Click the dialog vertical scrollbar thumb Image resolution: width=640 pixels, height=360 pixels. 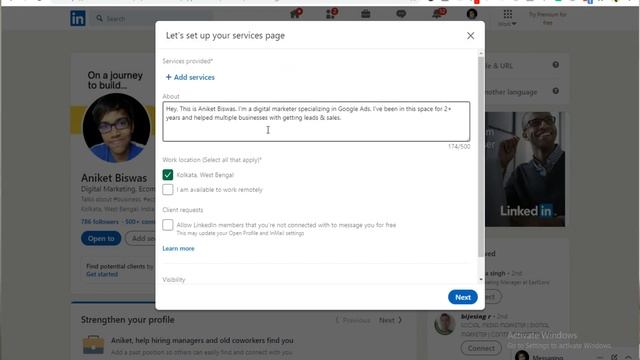481,157
